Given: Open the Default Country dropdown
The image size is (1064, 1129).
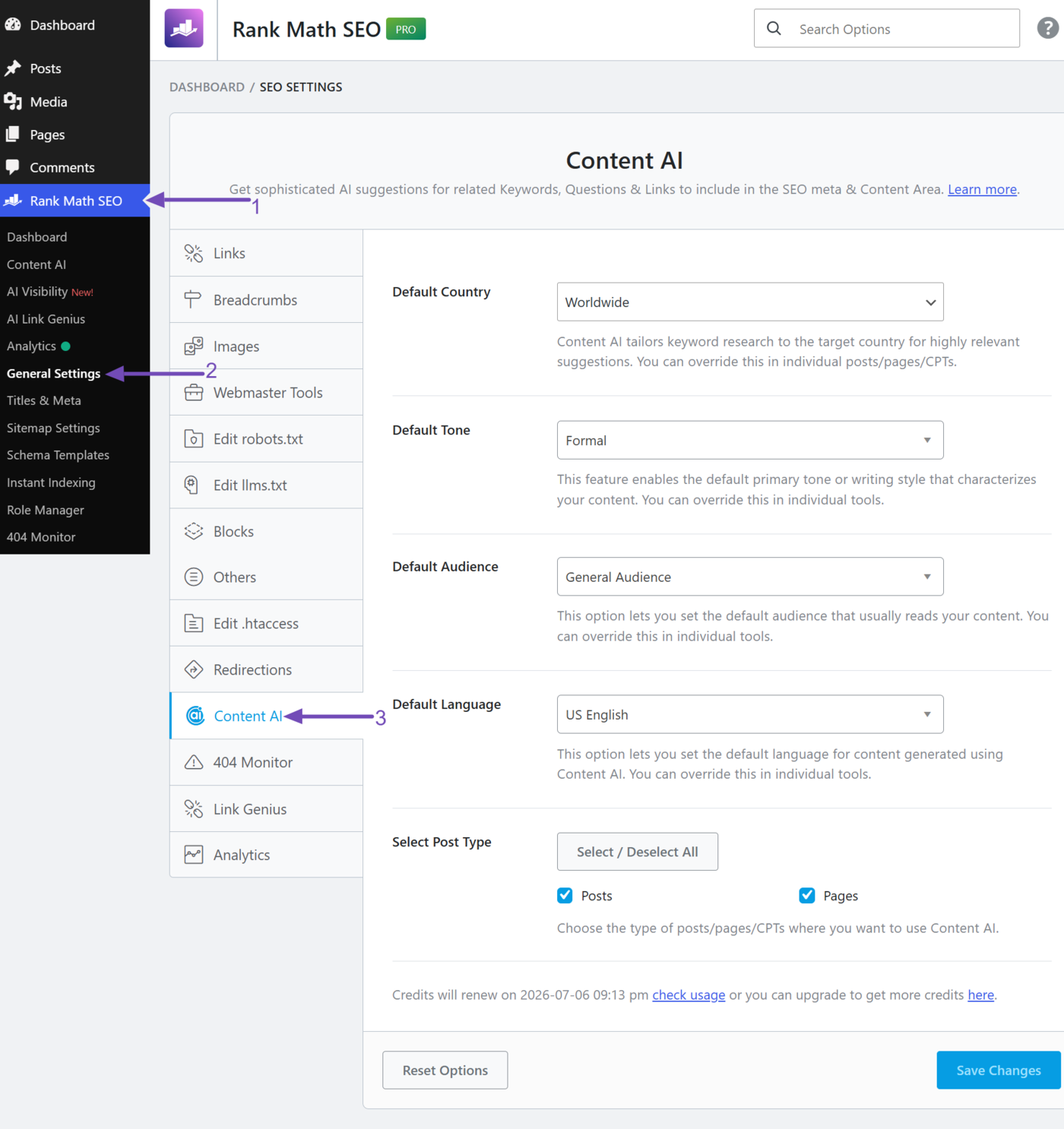Looking at the screenshot, I should pyautogui.click(x=750, y=302).
